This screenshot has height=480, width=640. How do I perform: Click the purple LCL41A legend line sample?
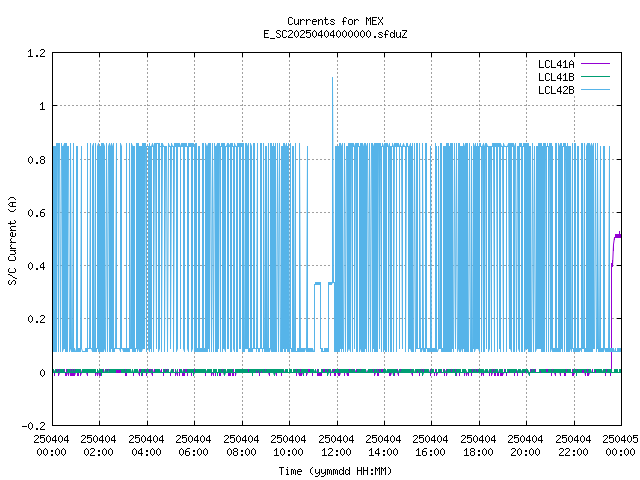click(595, 64)
